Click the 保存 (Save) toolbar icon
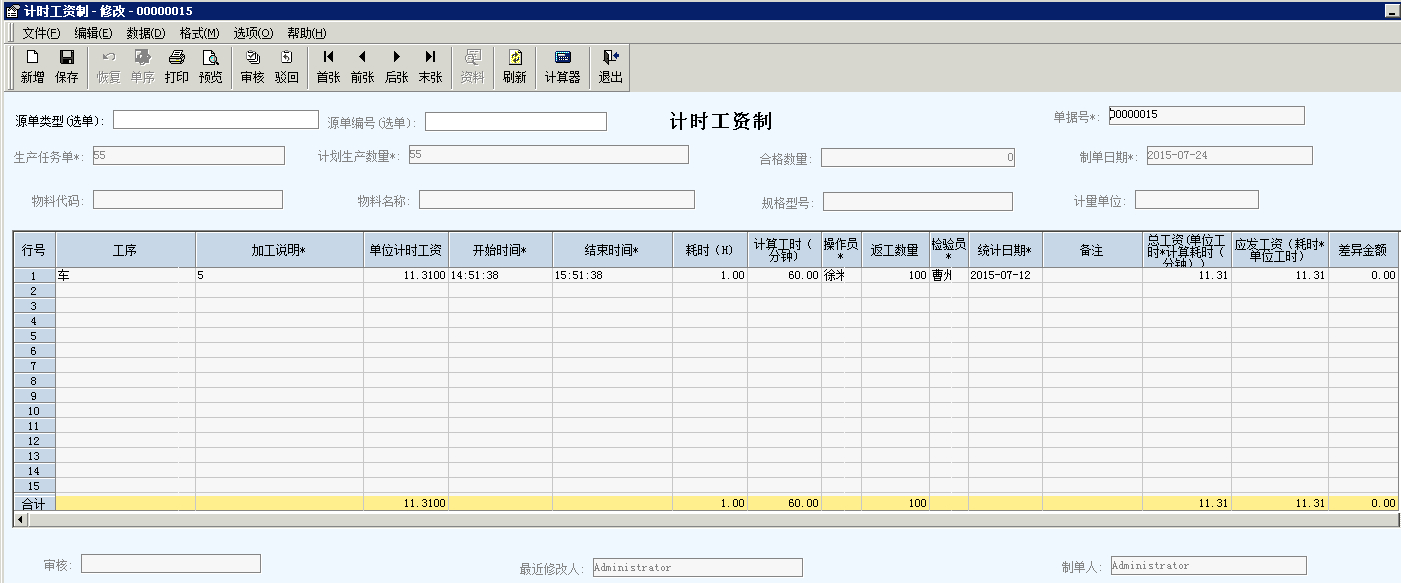This screenshot has height=583, width=1401. tap(67, 67)
